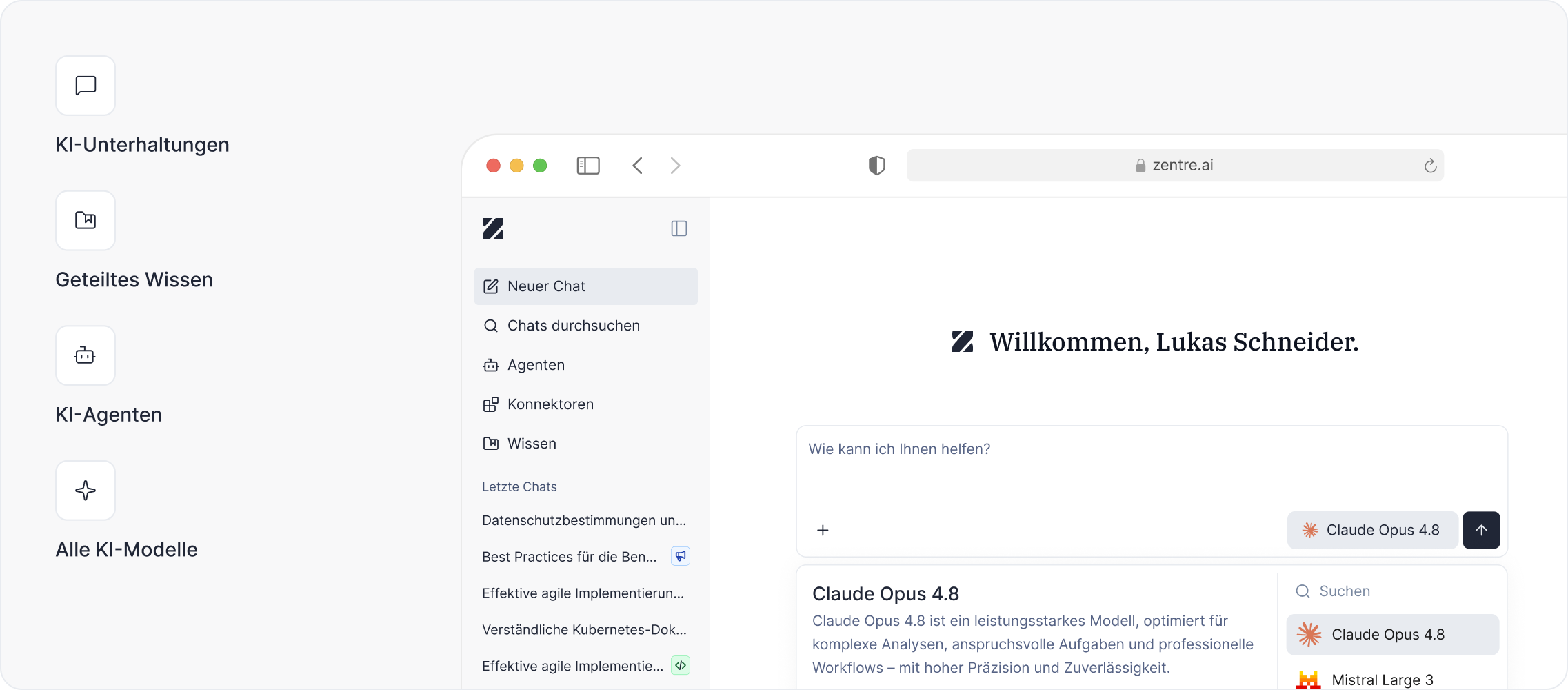Click the Suchen model search field
Screen dimensions: 1568x690
coord(1393,591)
